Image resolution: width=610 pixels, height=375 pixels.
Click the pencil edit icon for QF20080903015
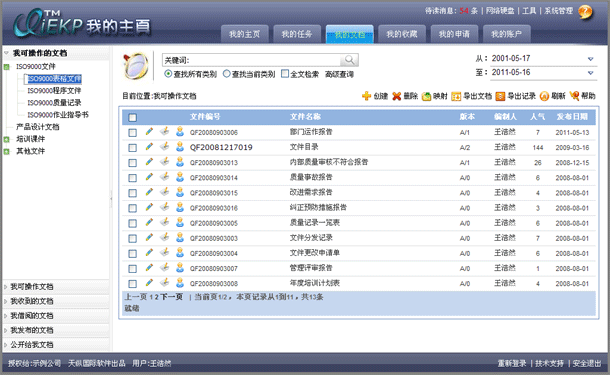[x=149, y=192]
